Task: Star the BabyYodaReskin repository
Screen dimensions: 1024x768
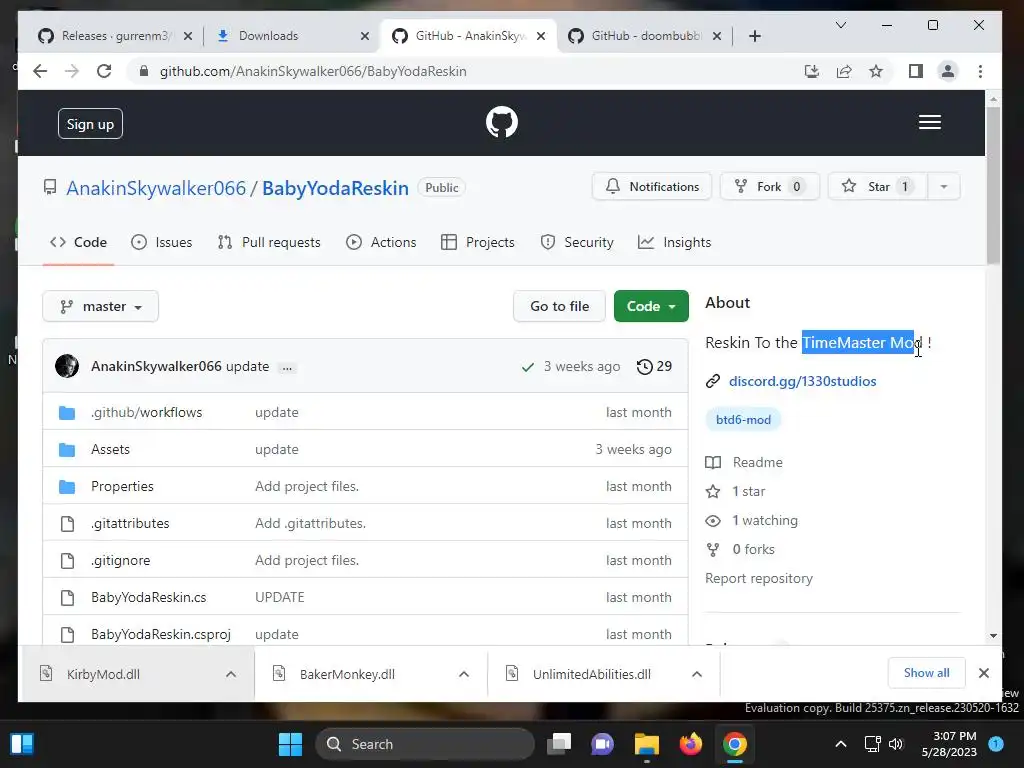Action: coord(877,187)
